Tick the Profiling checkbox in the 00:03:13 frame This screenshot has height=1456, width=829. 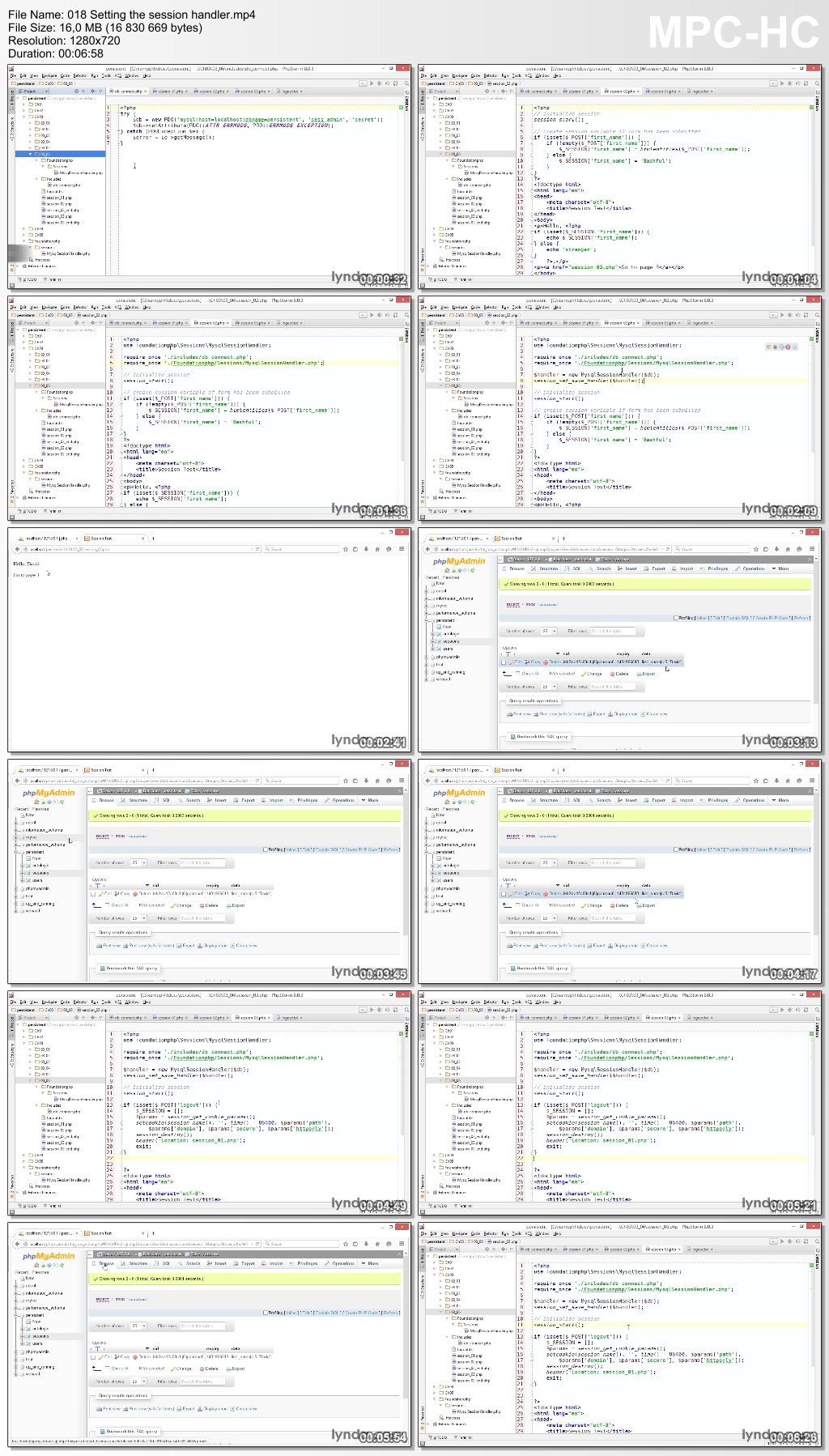click(x=675, y=618)
